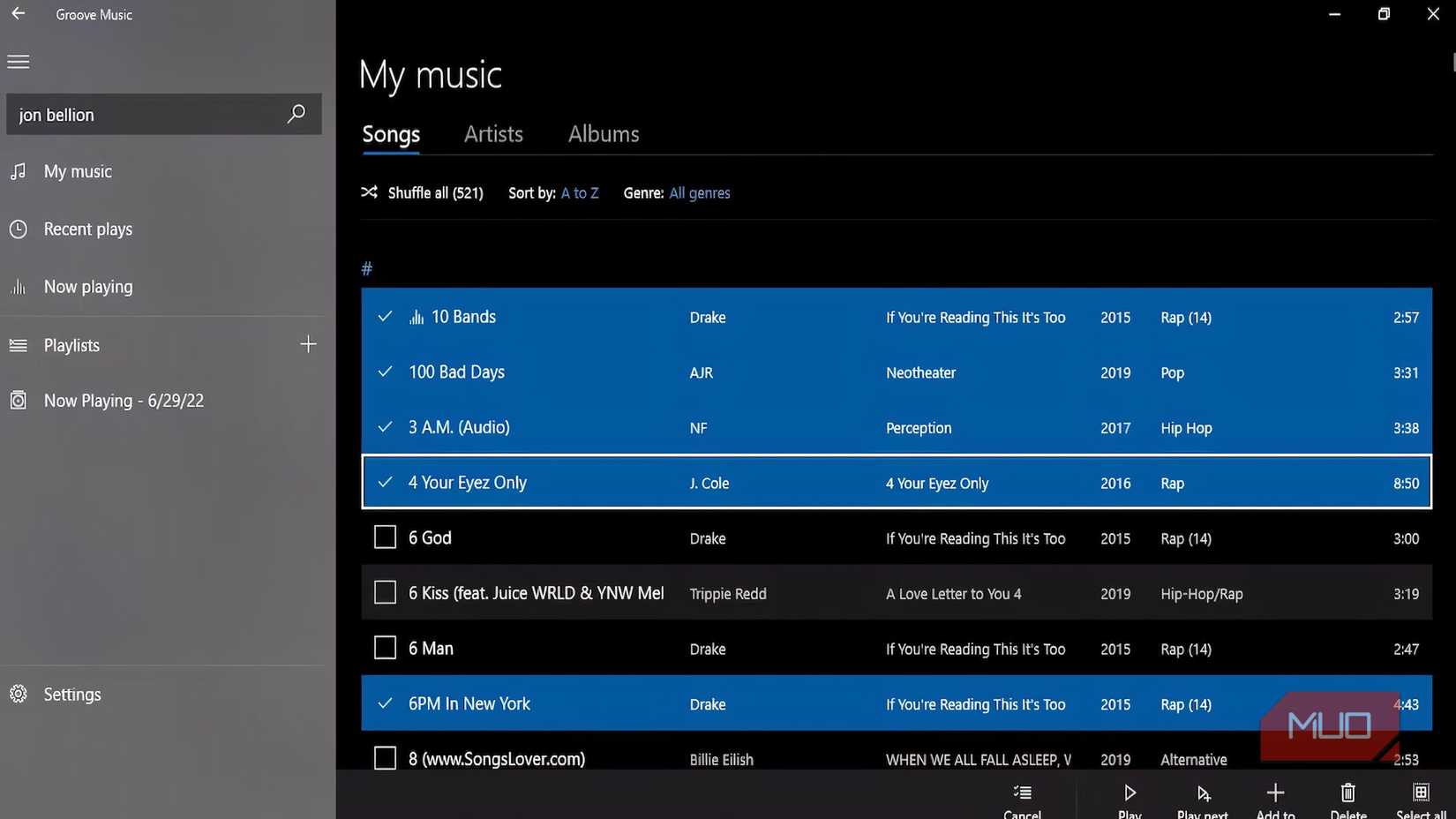The width and height of the screenshot is (1456, 819).
Task: Jump to letter via the # group header
Action: point(367,268)
